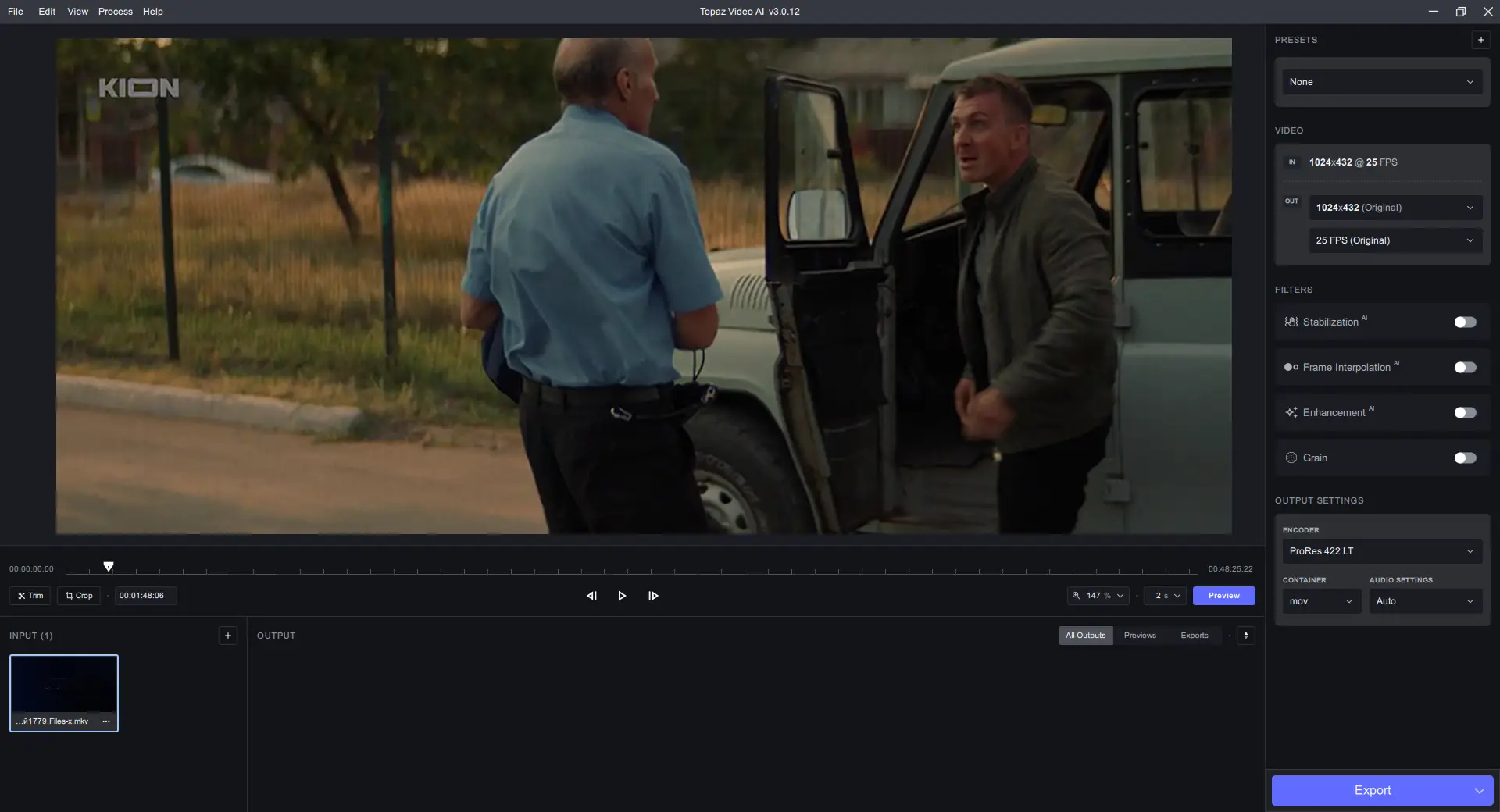Open the Edit menu
This screenshot has height=812, width=1500.
click(x=47, y=12)
